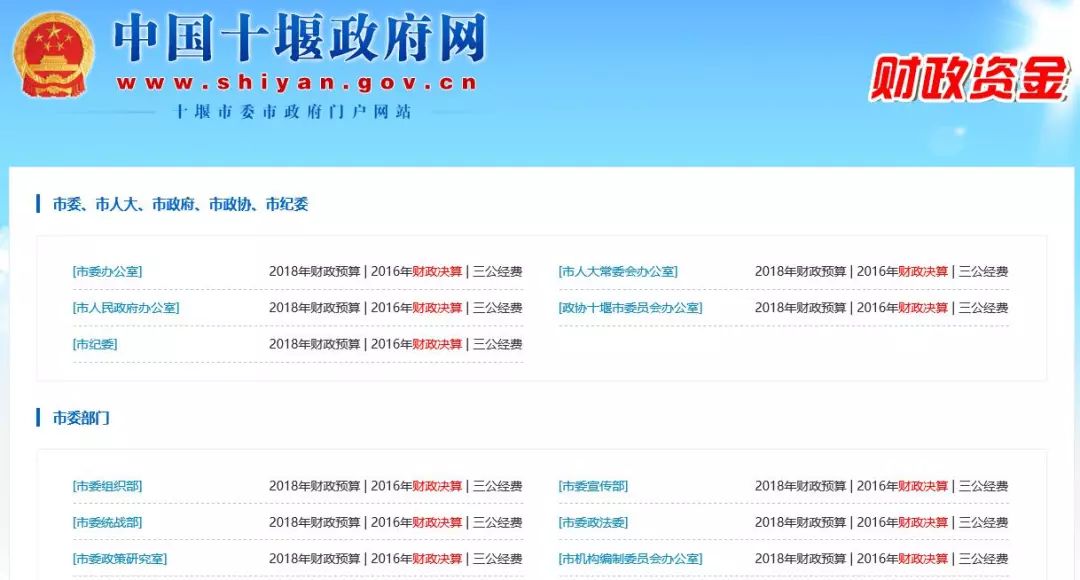View 2016年财政决算 for 市委统战部
1080x580 pixels.
[417, 523]
